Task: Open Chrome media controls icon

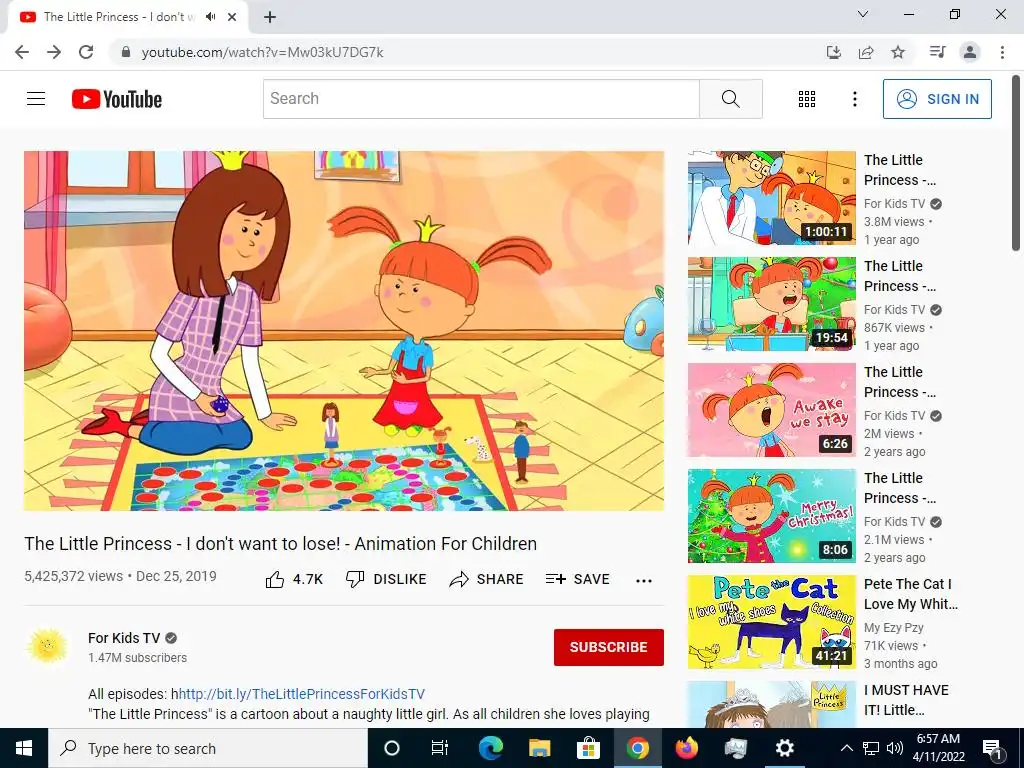Action: pos(938,52)
